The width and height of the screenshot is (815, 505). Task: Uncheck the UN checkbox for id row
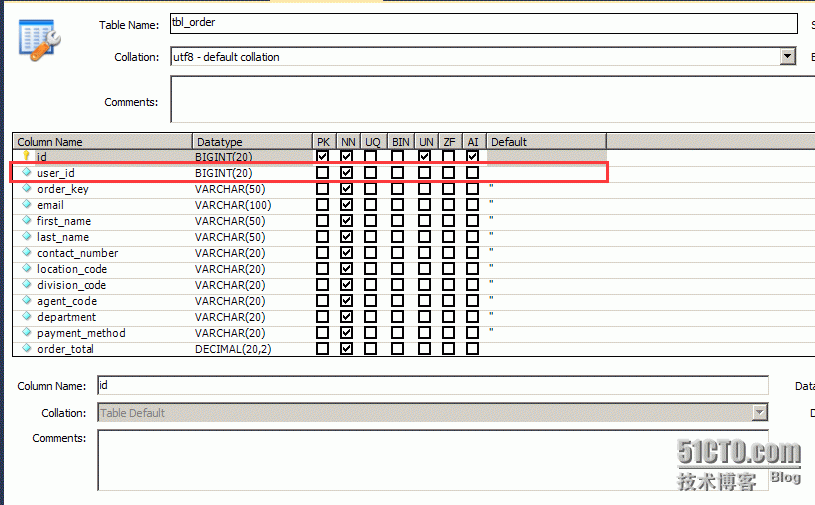click(x=425, y=156)
